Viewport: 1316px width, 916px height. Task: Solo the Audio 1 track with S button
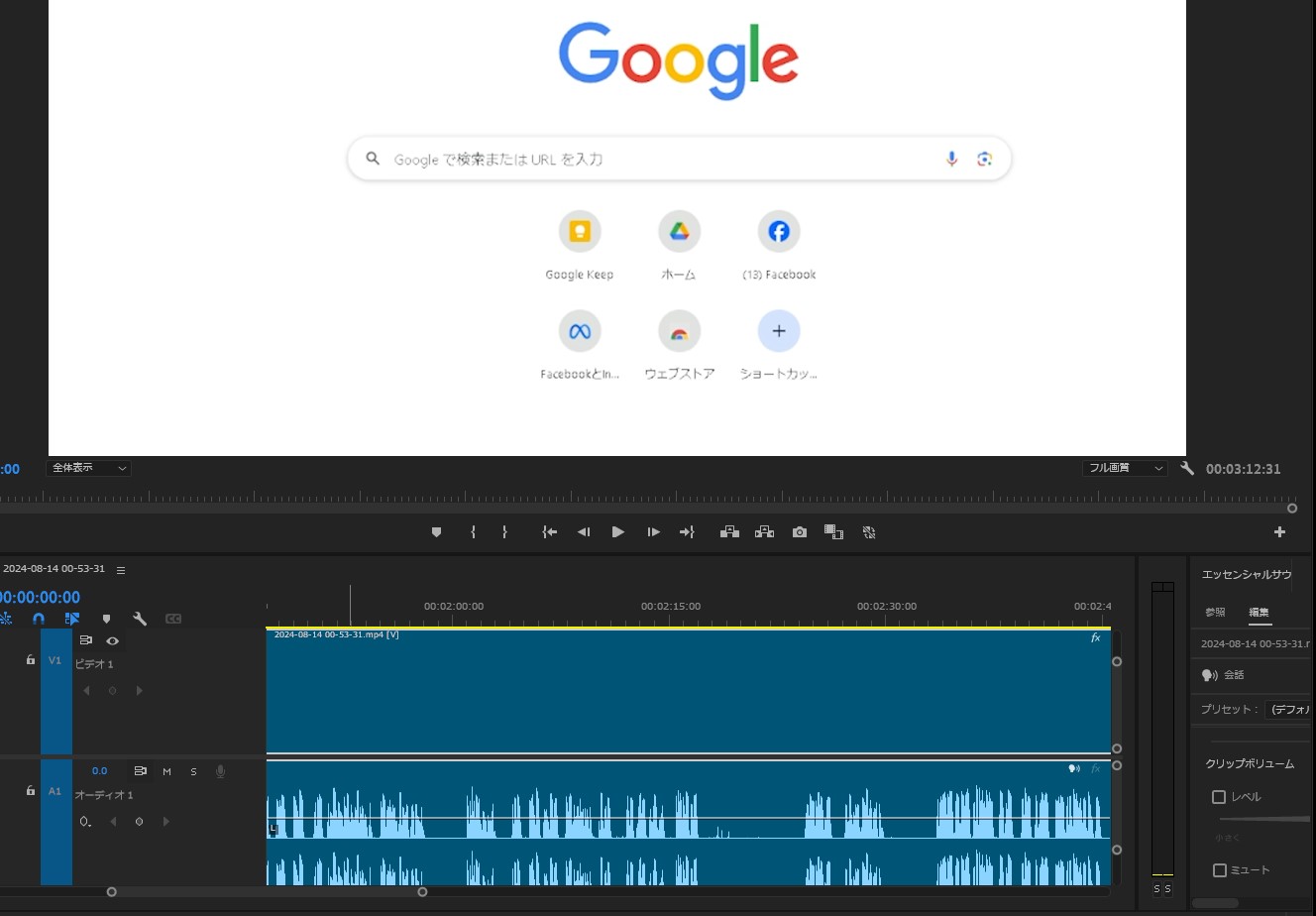coord(193,771)
